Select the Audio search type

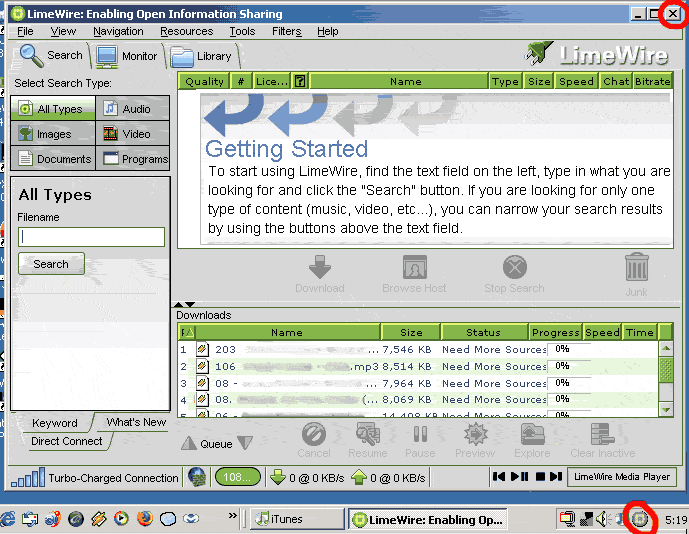click(133, 109)
